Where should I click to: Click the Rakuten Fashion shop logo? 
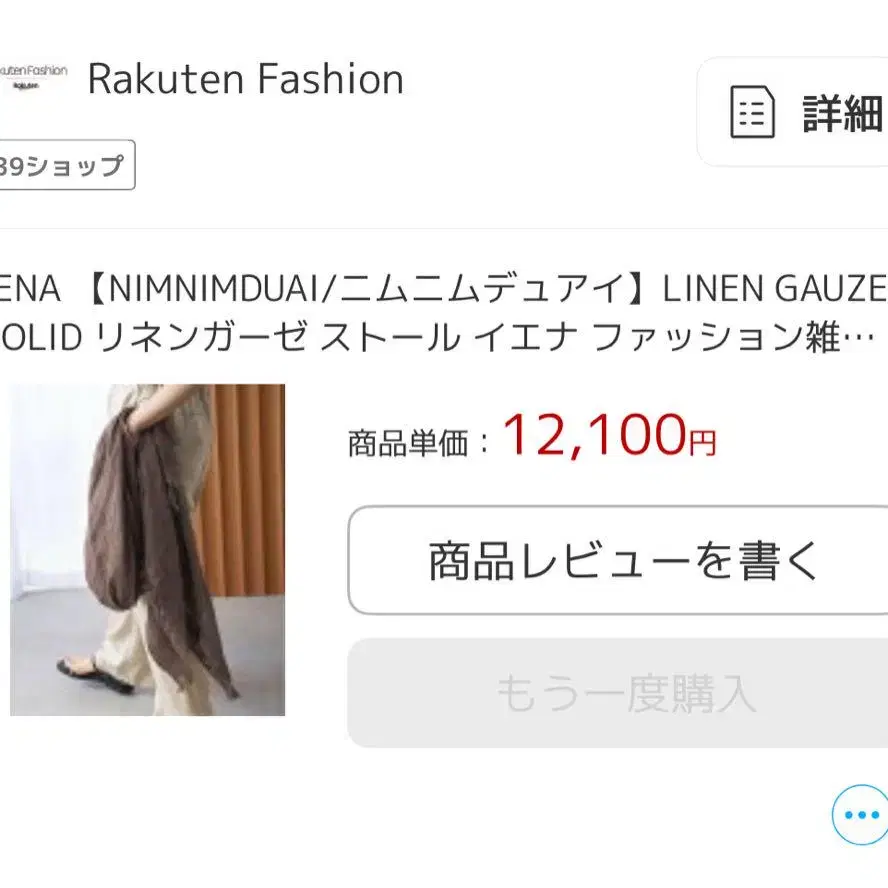pyautogui.click(x=33, y=78)
